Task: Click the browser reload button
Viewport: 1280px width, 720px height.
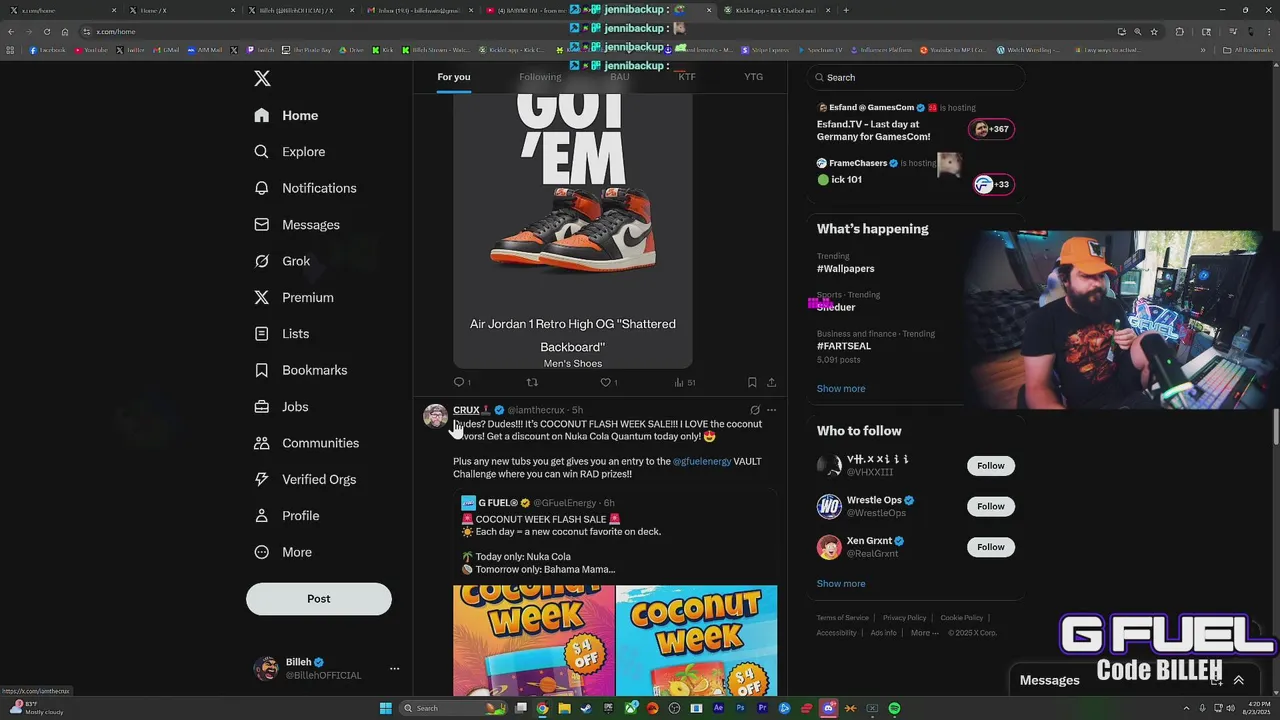Action: [x=46, y=32]
